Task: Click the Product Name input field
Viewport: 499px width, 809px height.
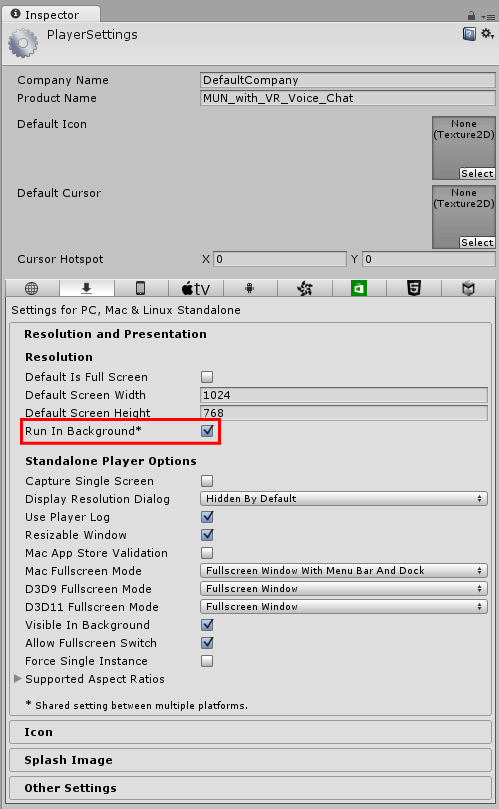Action: 348,98
